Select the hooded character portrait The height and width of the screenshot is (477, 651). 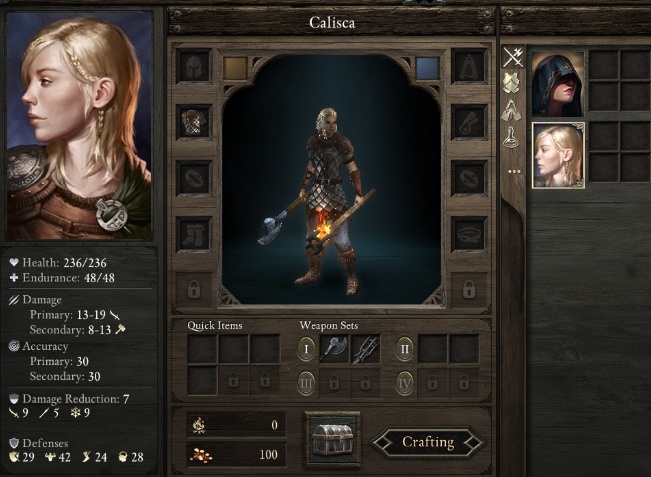558,84
